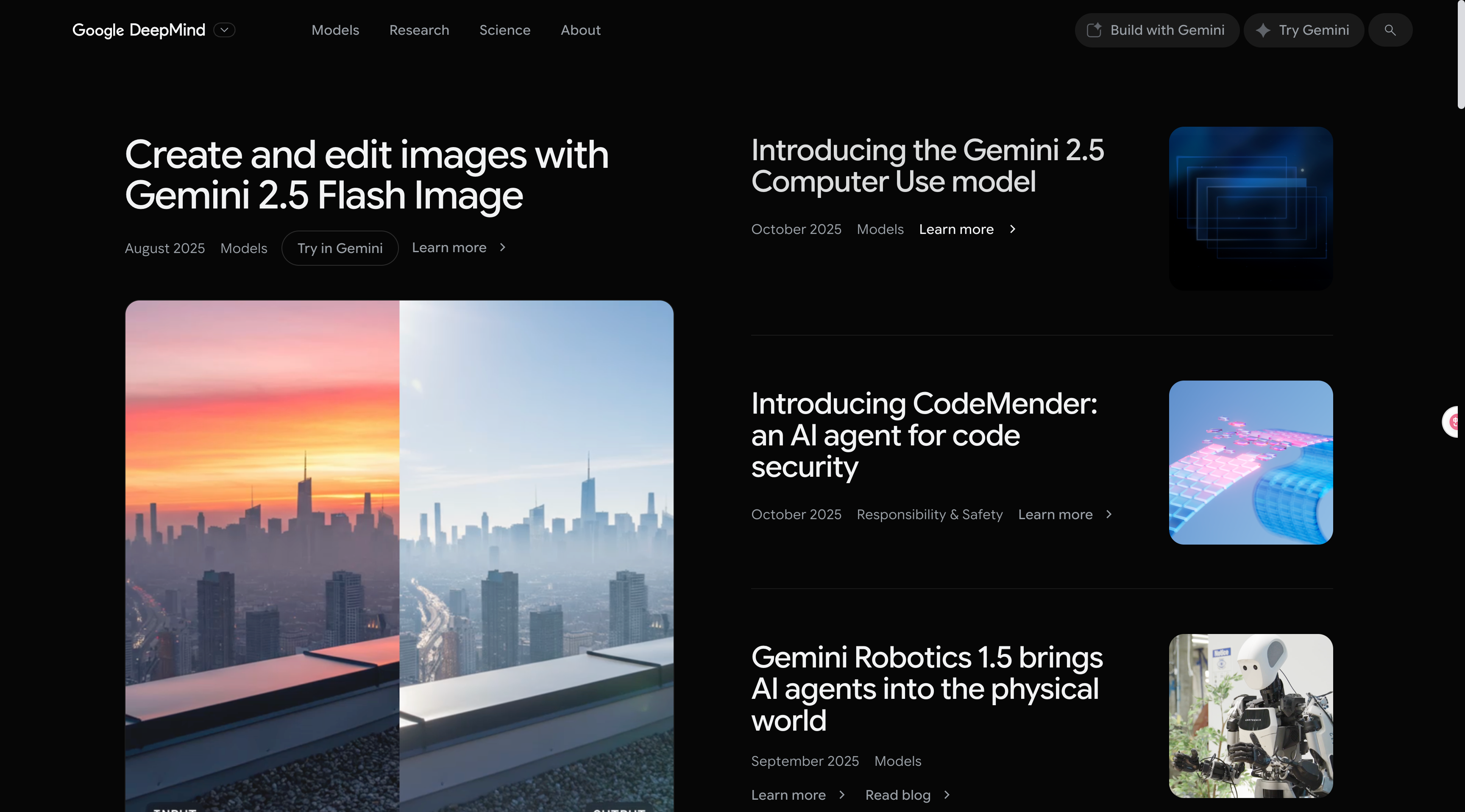Image resolution: width=1465 pixels, height=812 pixels.
Task: Open the Research navigation menu
Action: [x=419, y=30]
